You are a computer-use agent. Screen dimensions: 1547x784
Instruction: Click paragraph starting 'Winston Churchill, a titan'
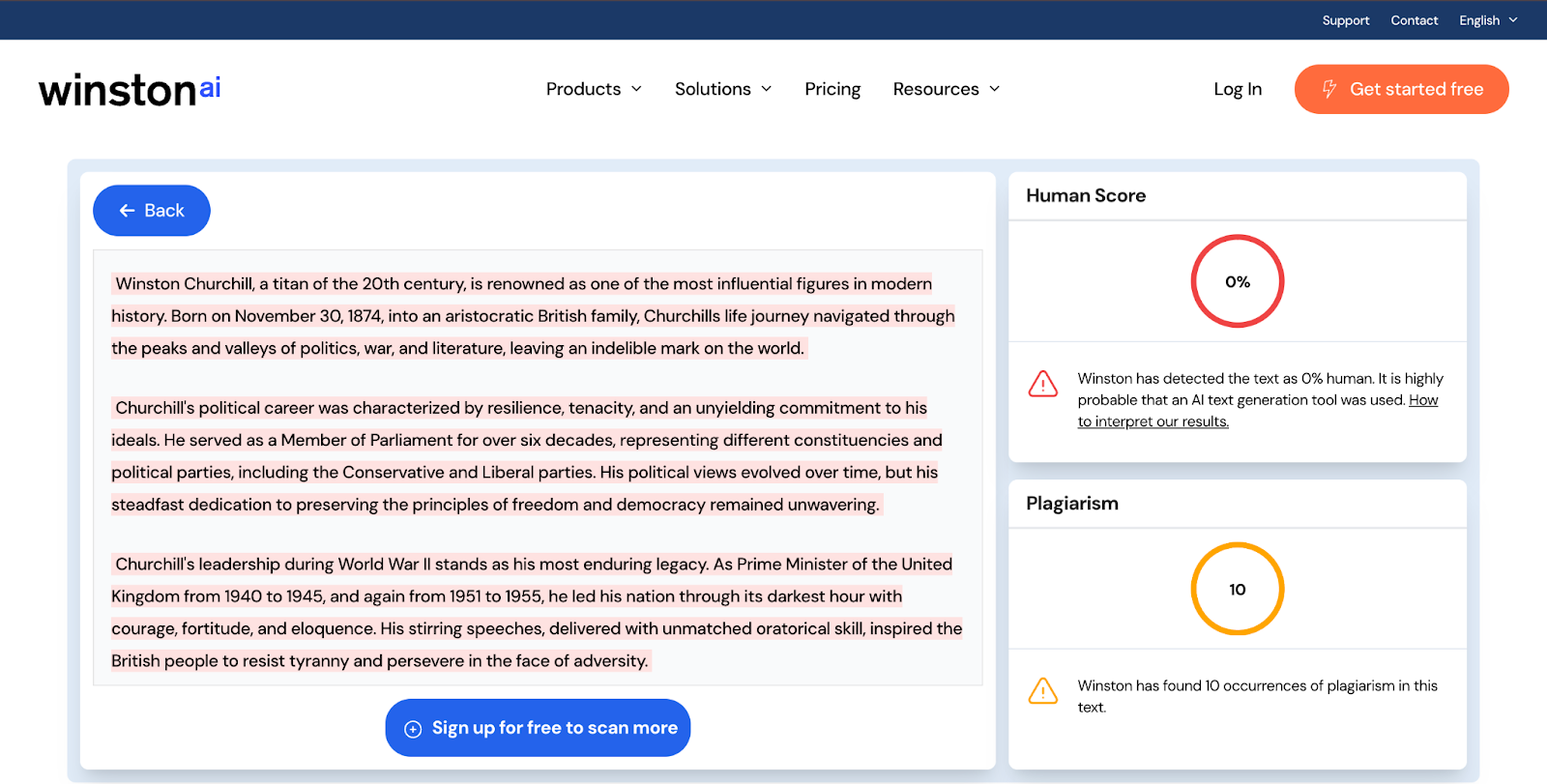pos(533,316)
